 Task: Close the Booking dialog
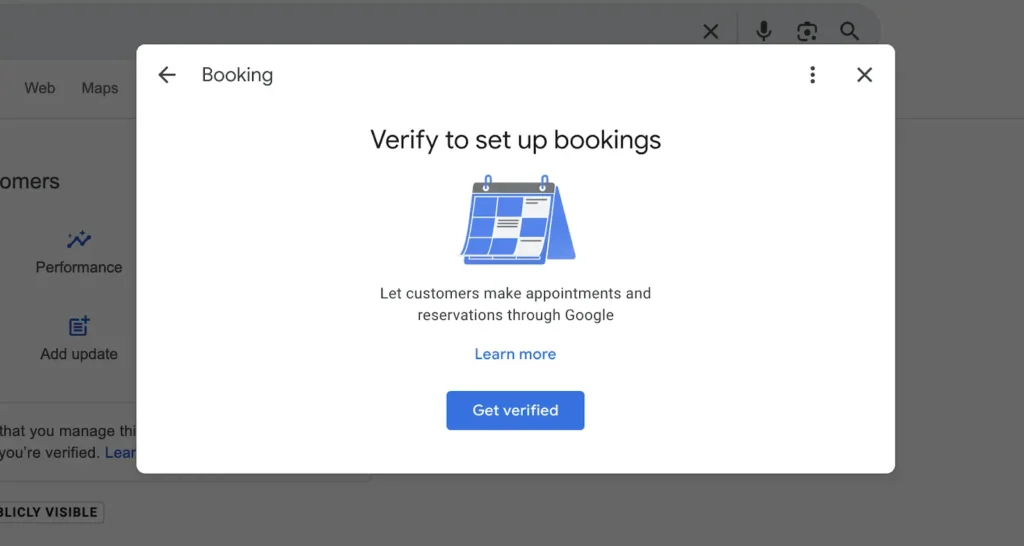pos(865,75)
